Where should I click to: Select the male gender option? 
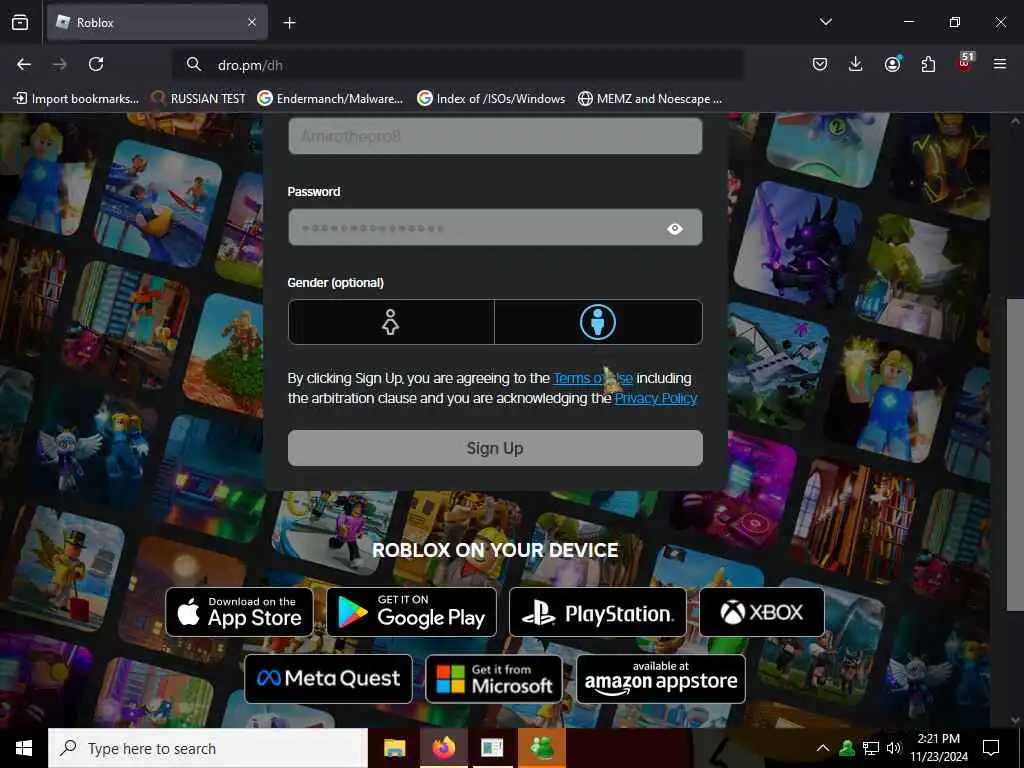pos(598,322)
